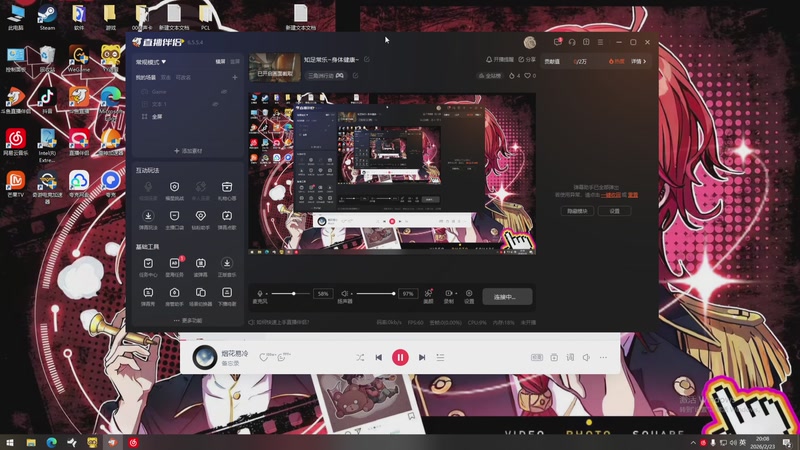Click the 添加素材 add source button
Image resolution: width=800 pixels, height=450 pixels.
coord(188,151)
